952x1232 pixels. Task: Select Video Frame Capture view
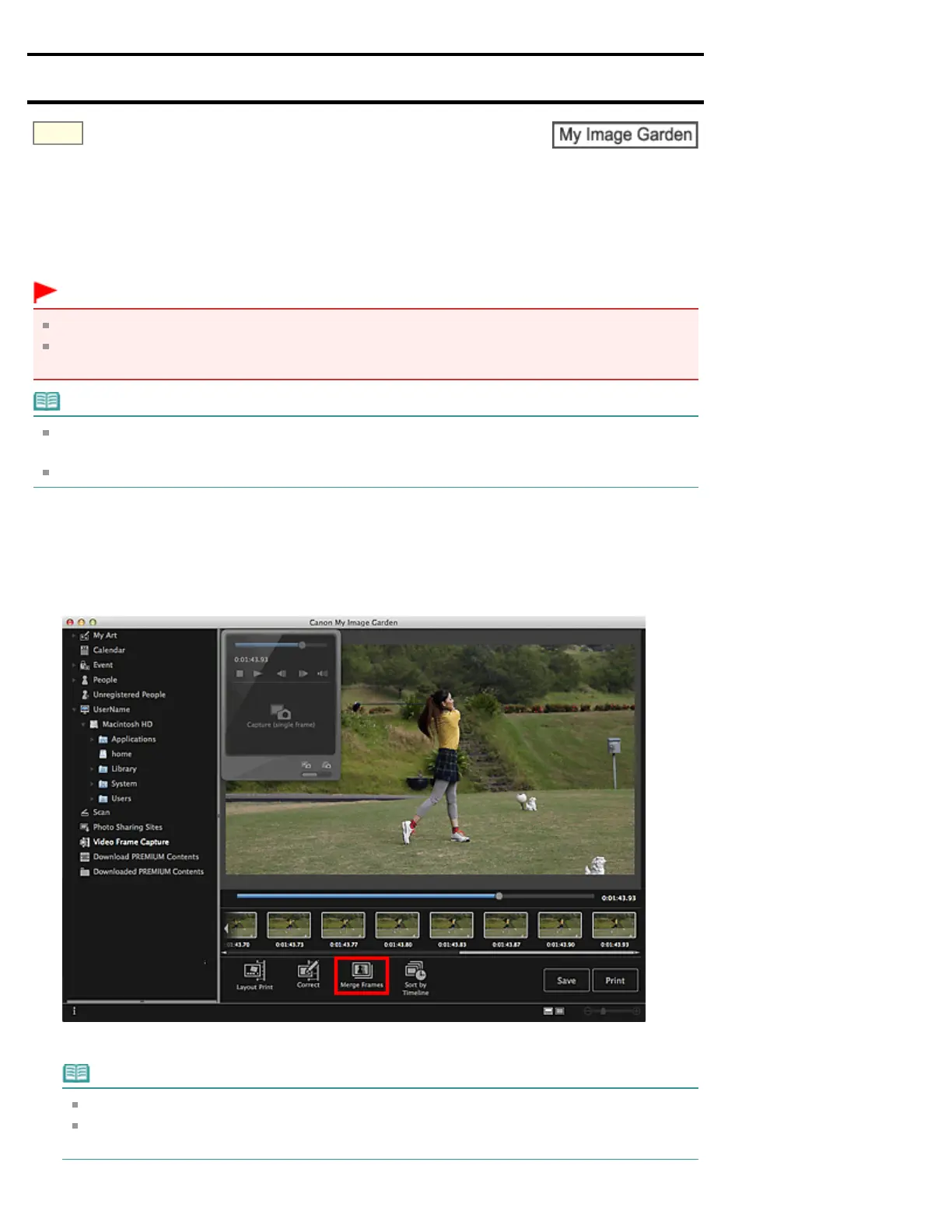click(131, 842)
